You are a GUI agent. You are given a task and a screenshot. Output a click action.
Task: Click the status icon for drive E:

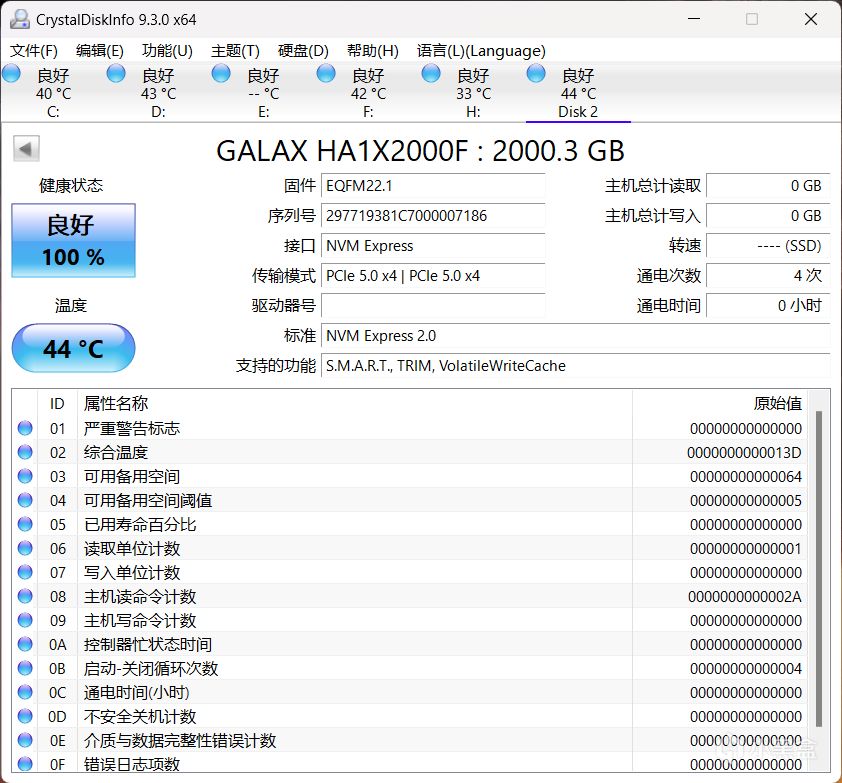click(x=221, y=74)
